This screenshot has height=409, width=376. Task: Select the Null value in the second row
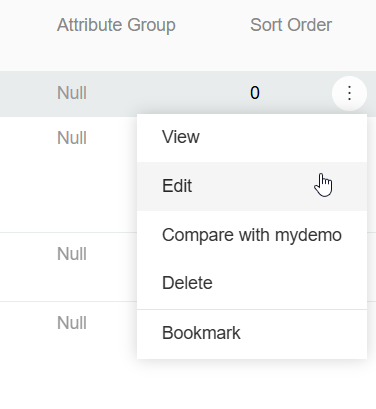pyautogui.click(x=72, y=138)
